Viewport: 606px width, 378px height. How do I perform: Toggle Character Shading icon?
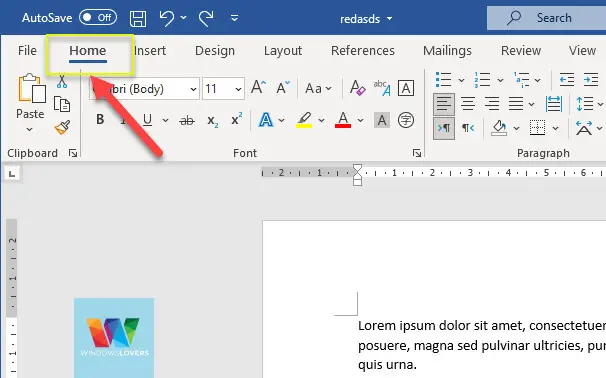382,121
